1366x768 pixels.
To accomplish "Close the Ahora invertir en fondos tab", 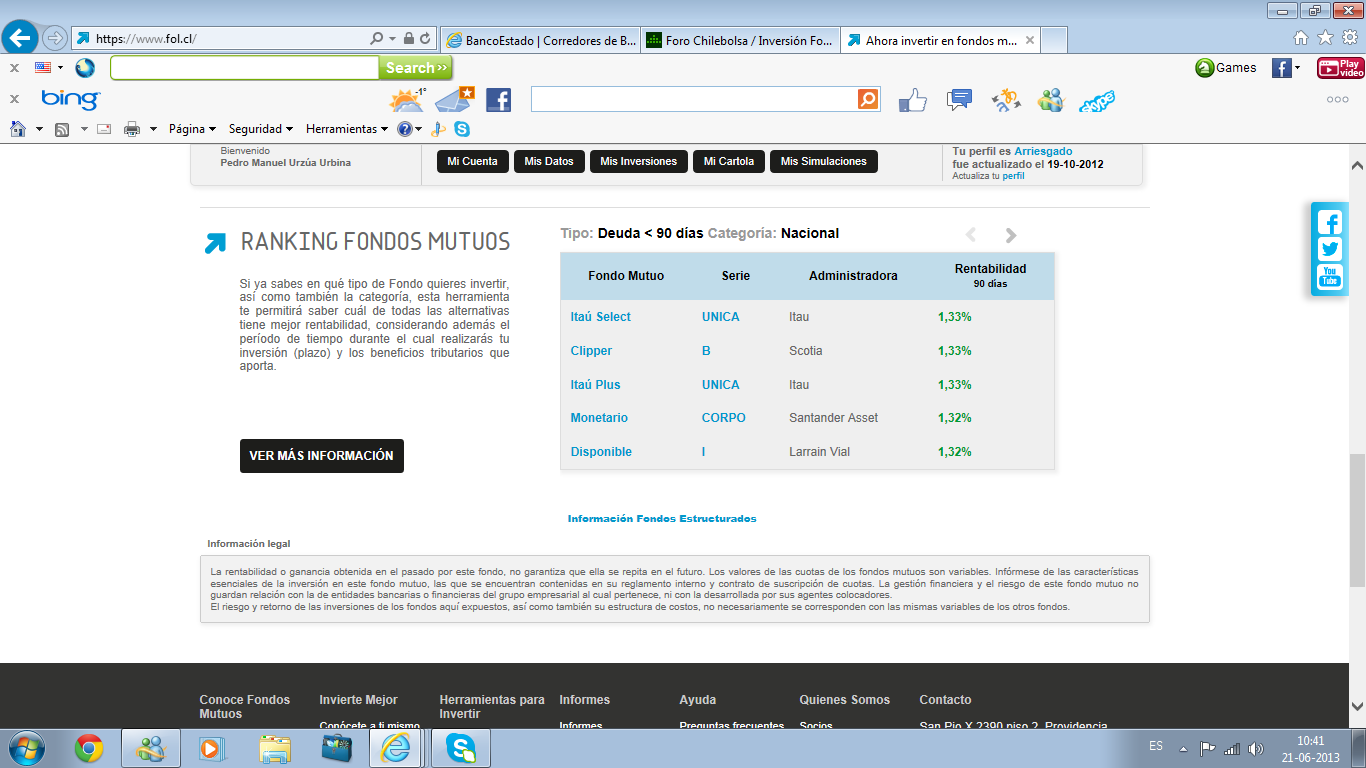I will [x=1029, y=41].
